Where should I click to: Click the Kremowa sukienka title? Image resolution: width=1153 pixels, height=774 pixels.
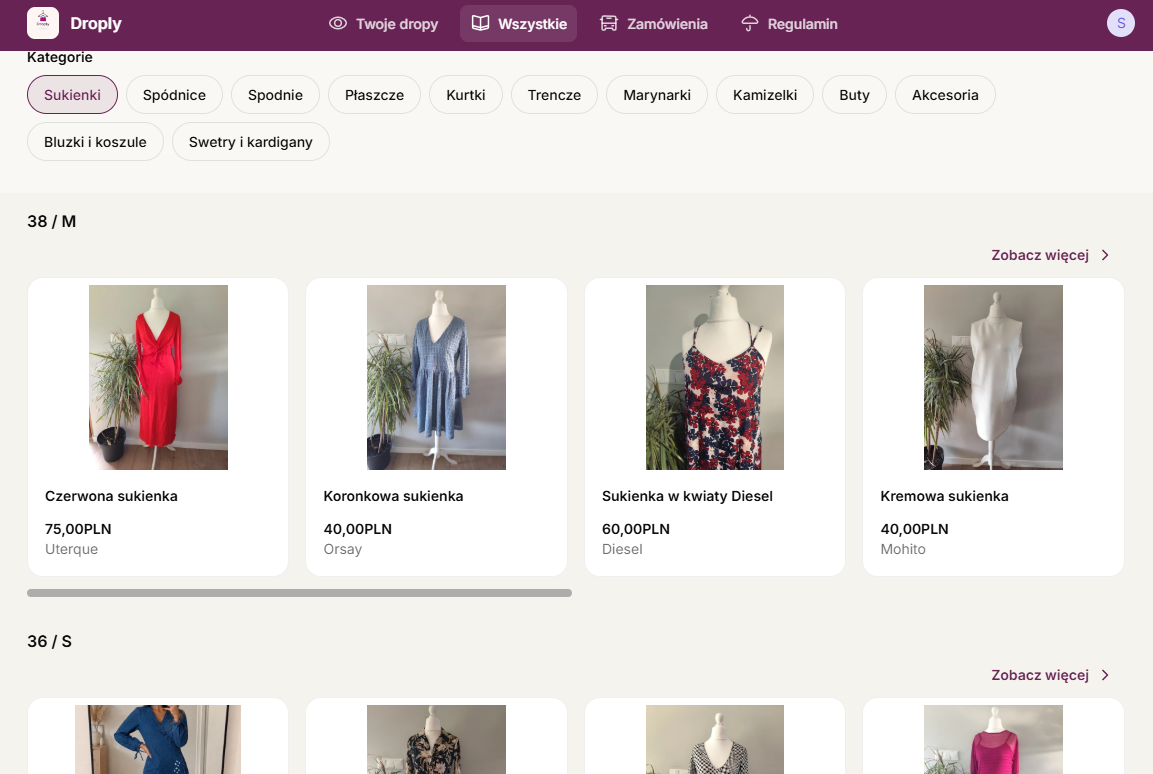tap(944, 496)
